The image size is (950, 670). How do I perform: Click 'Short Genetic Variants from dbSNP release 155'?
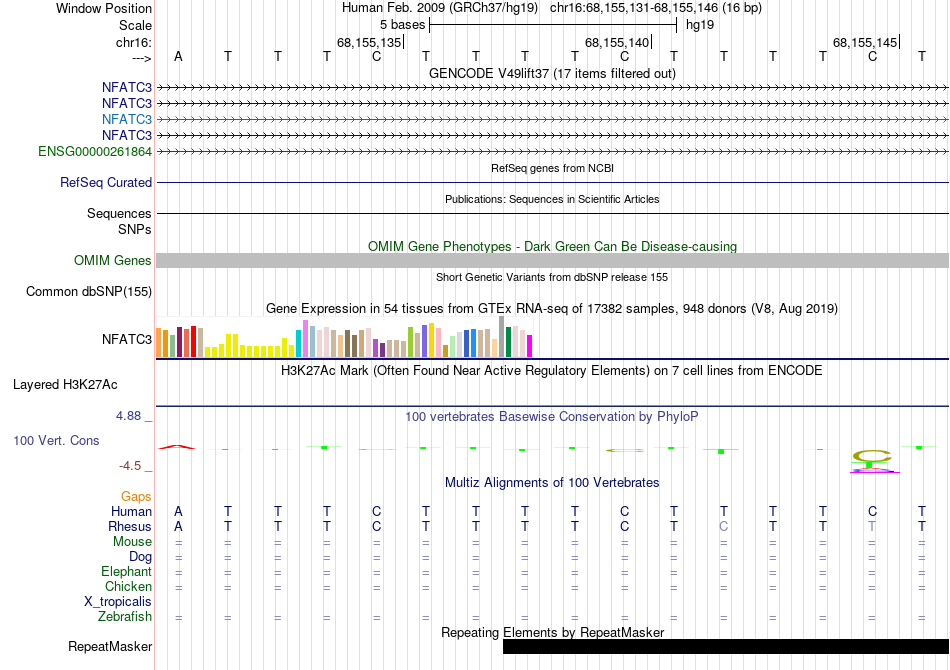pos(552,277)
